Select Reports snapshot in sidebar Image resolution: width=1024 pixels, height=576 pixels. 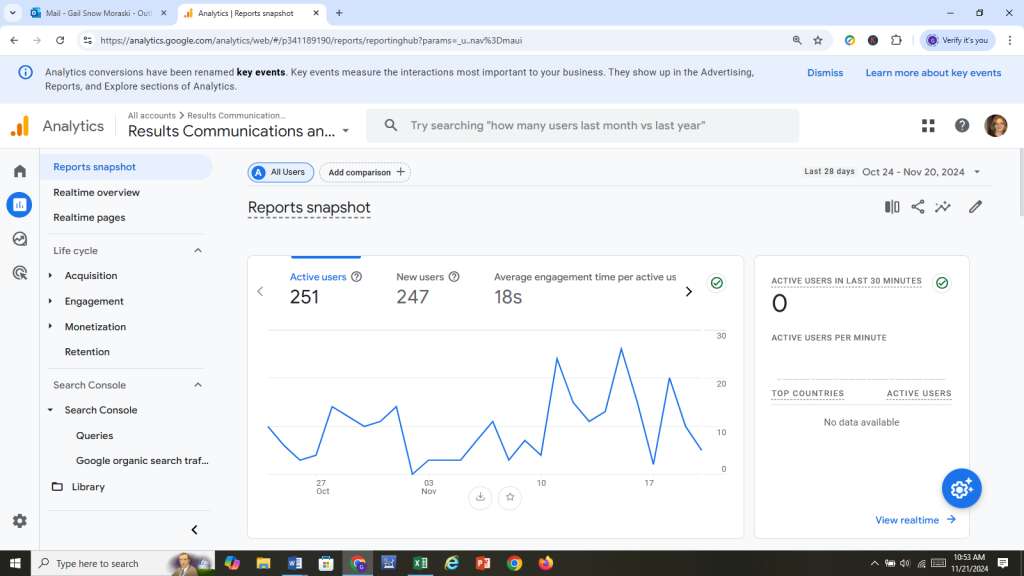[127, 167]
